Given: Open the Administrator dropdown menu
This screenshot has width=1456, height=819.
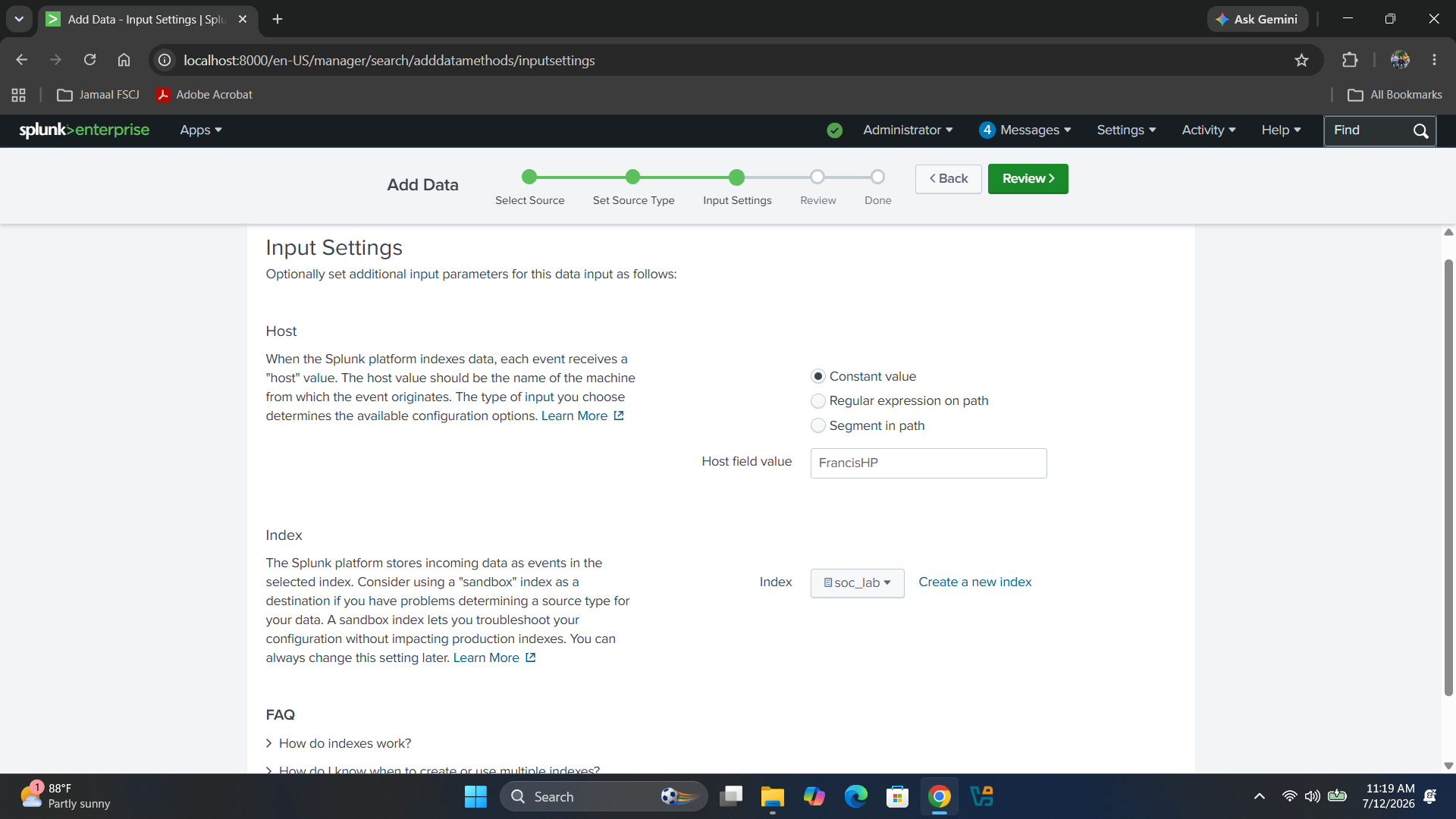Looking at the screenshot, I should (908, 130).
